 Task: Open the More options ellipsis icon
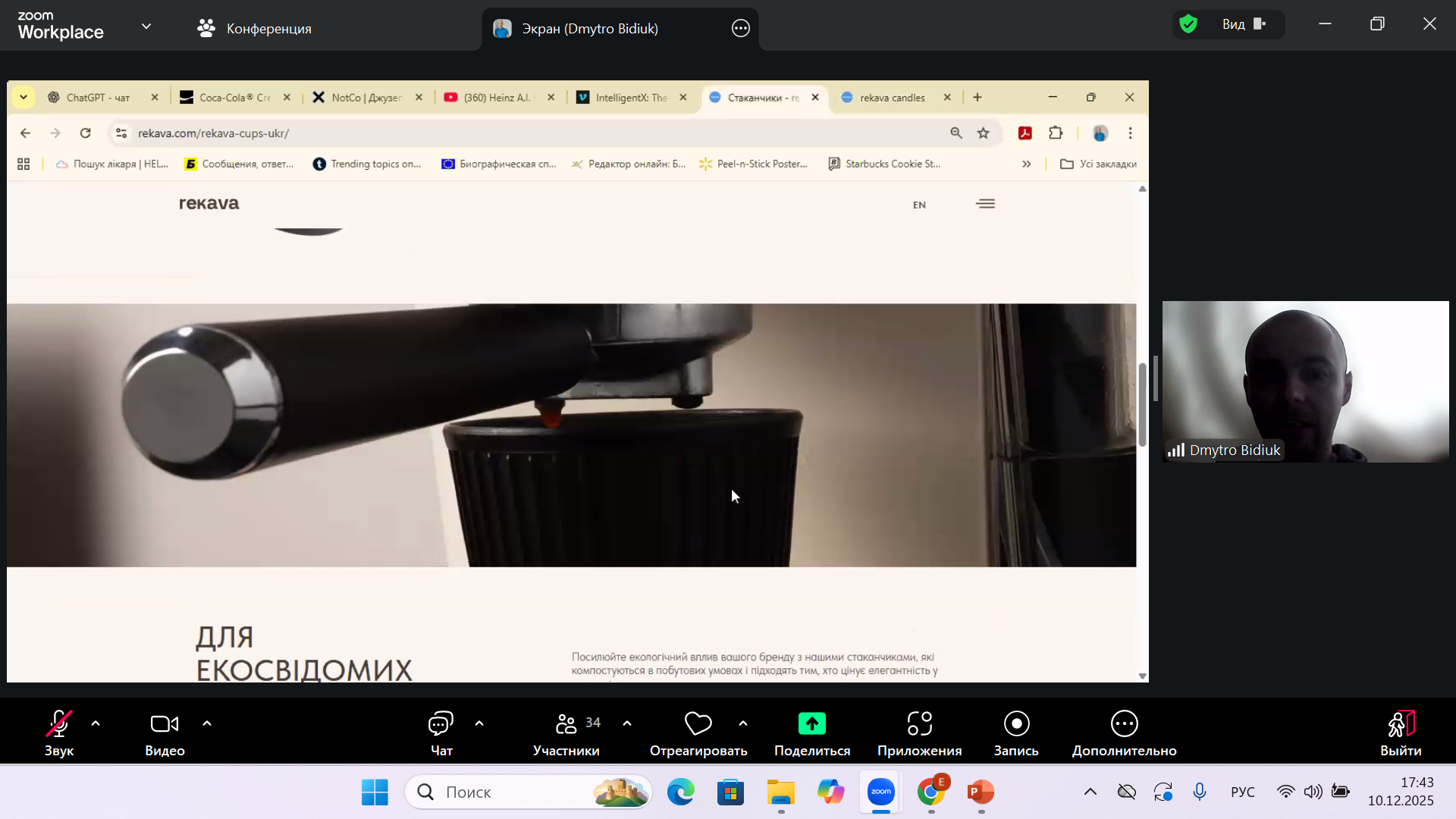1124,724
